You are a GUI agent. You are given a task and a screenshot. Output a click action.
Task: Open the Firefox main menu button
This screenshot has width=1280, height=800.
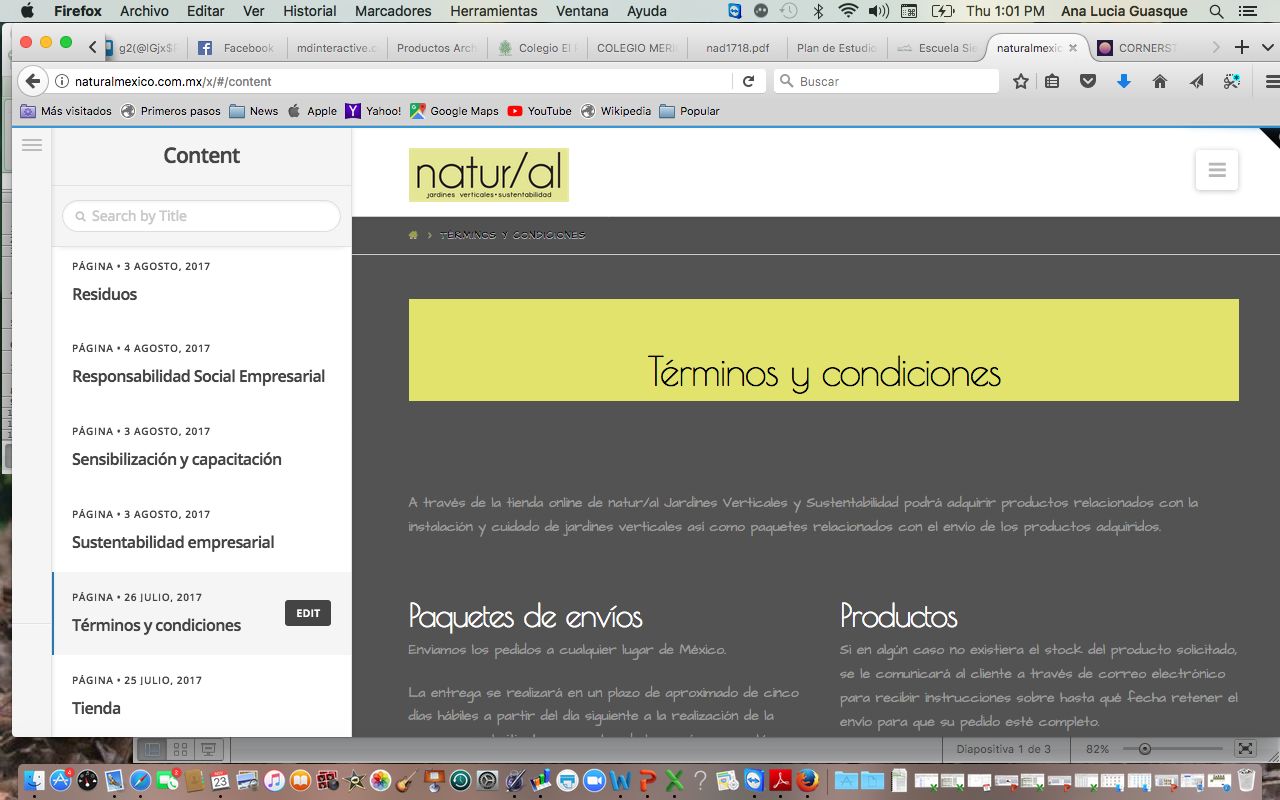(x=1271, y=81)
